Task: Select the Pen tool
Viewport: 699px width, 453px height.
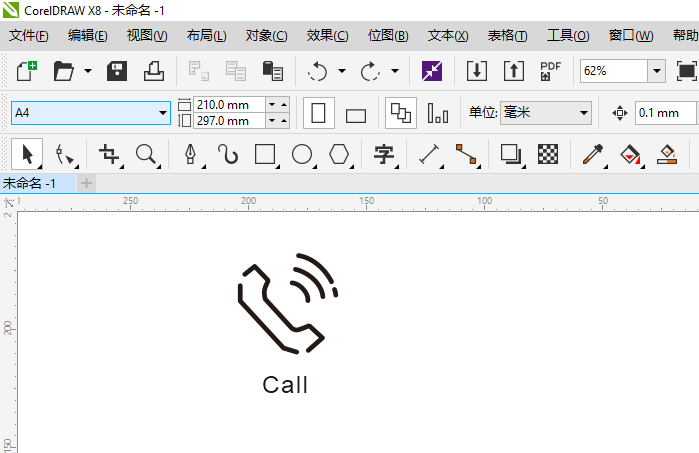Action: point(192,155)
